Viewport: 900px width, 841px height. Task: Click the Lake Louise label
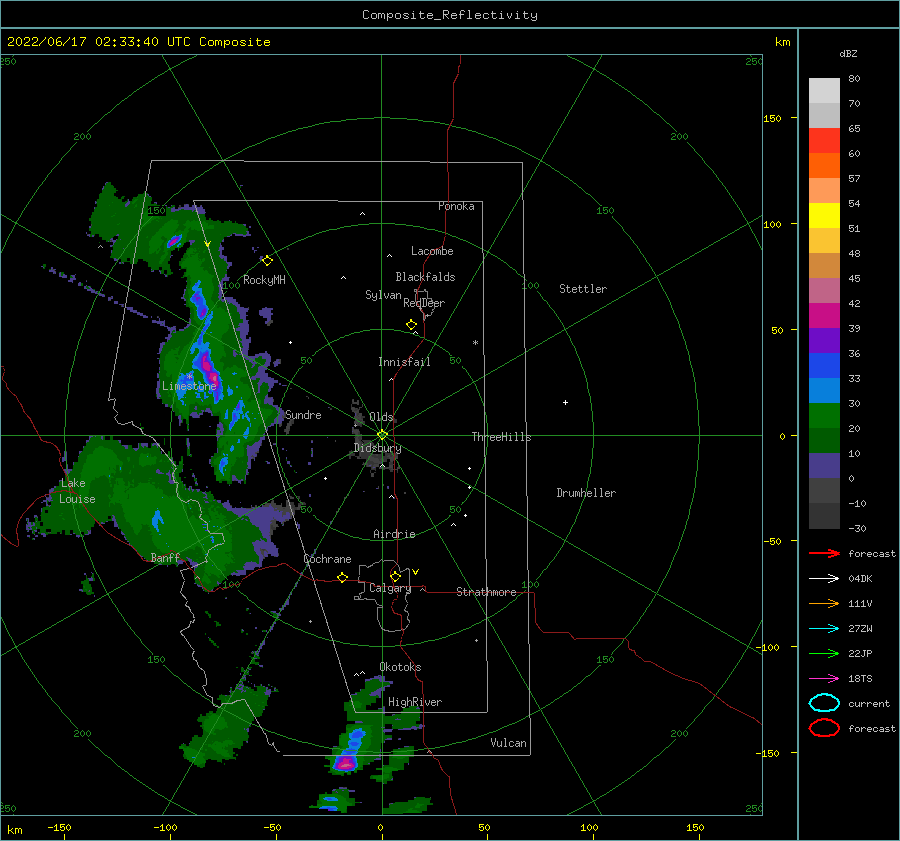point(77,491)
